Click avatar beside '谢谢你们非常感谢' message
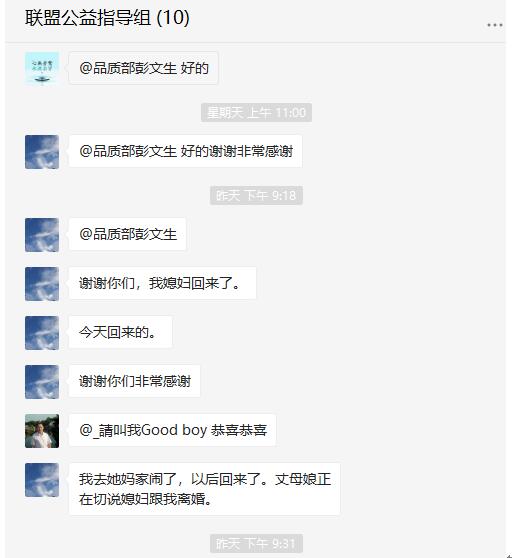512x558 pixels. point(42,382)
